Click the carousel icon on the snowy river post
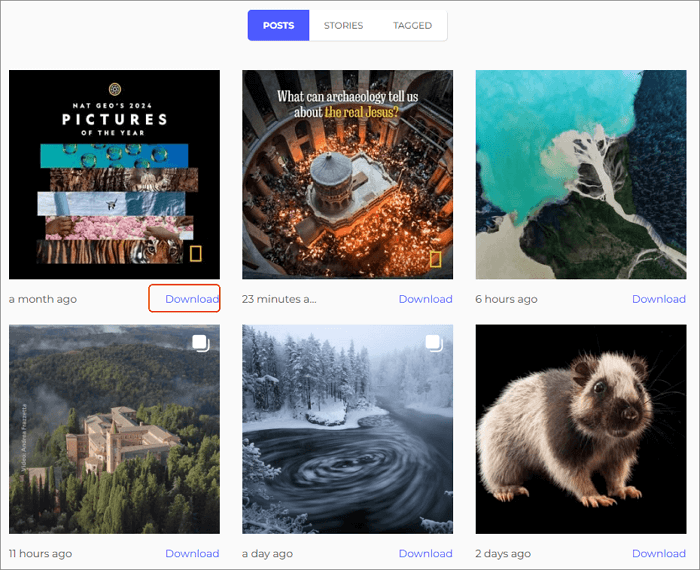 click(433, 343)
